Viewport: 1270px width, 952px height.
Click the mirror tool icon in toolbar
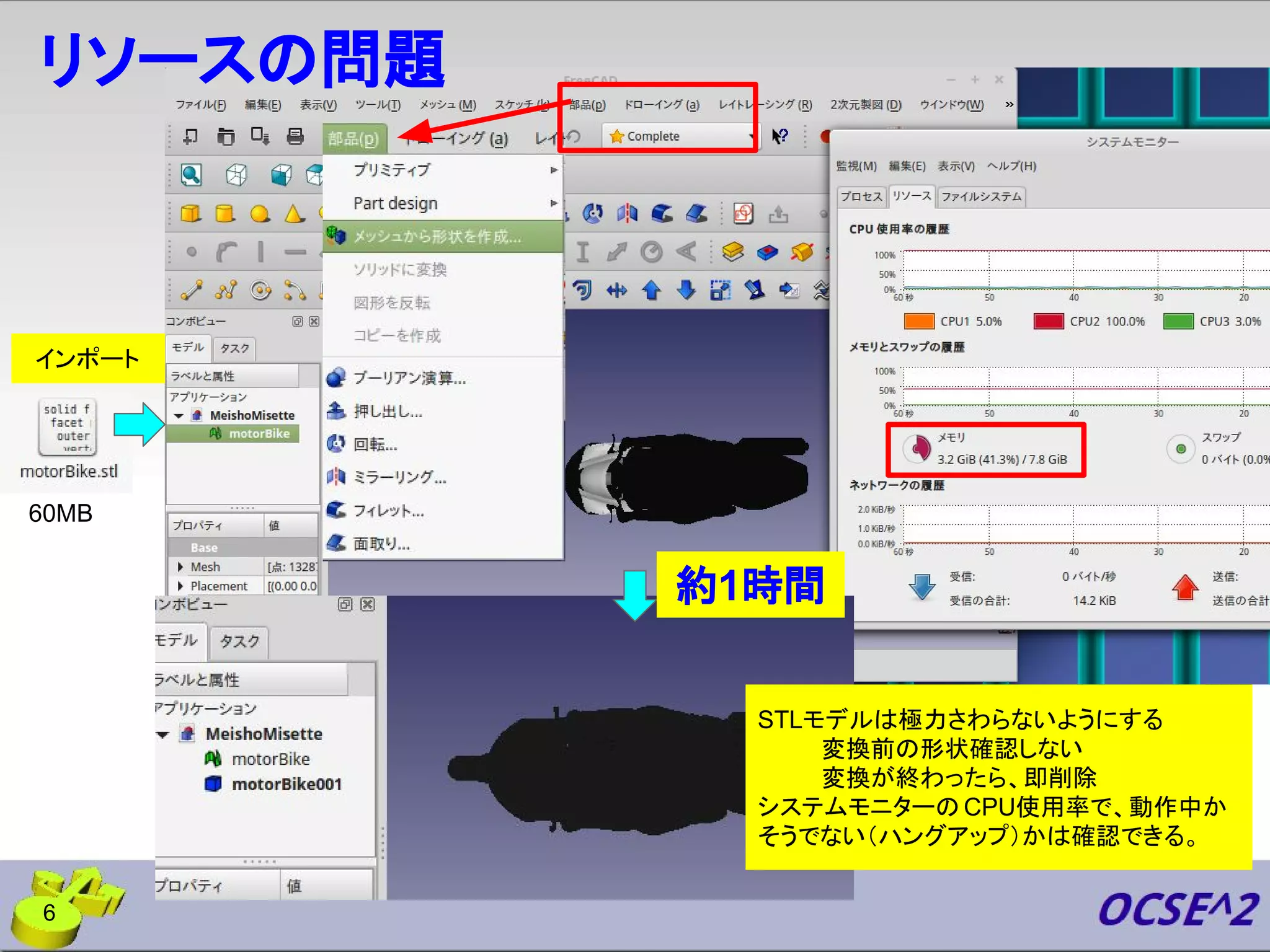[x=627, y=213]
